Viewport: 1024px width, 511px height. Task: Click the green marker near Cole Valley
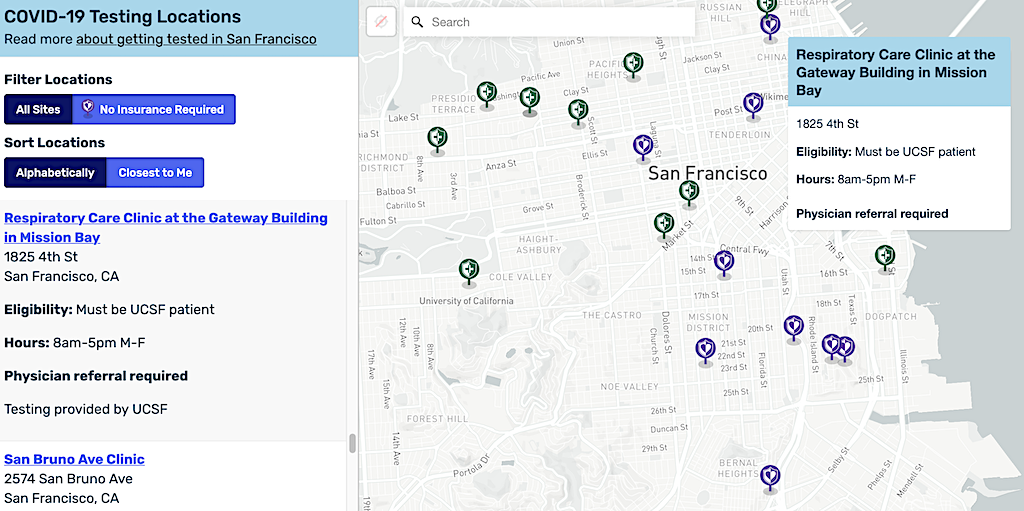(x=468, y=270)
